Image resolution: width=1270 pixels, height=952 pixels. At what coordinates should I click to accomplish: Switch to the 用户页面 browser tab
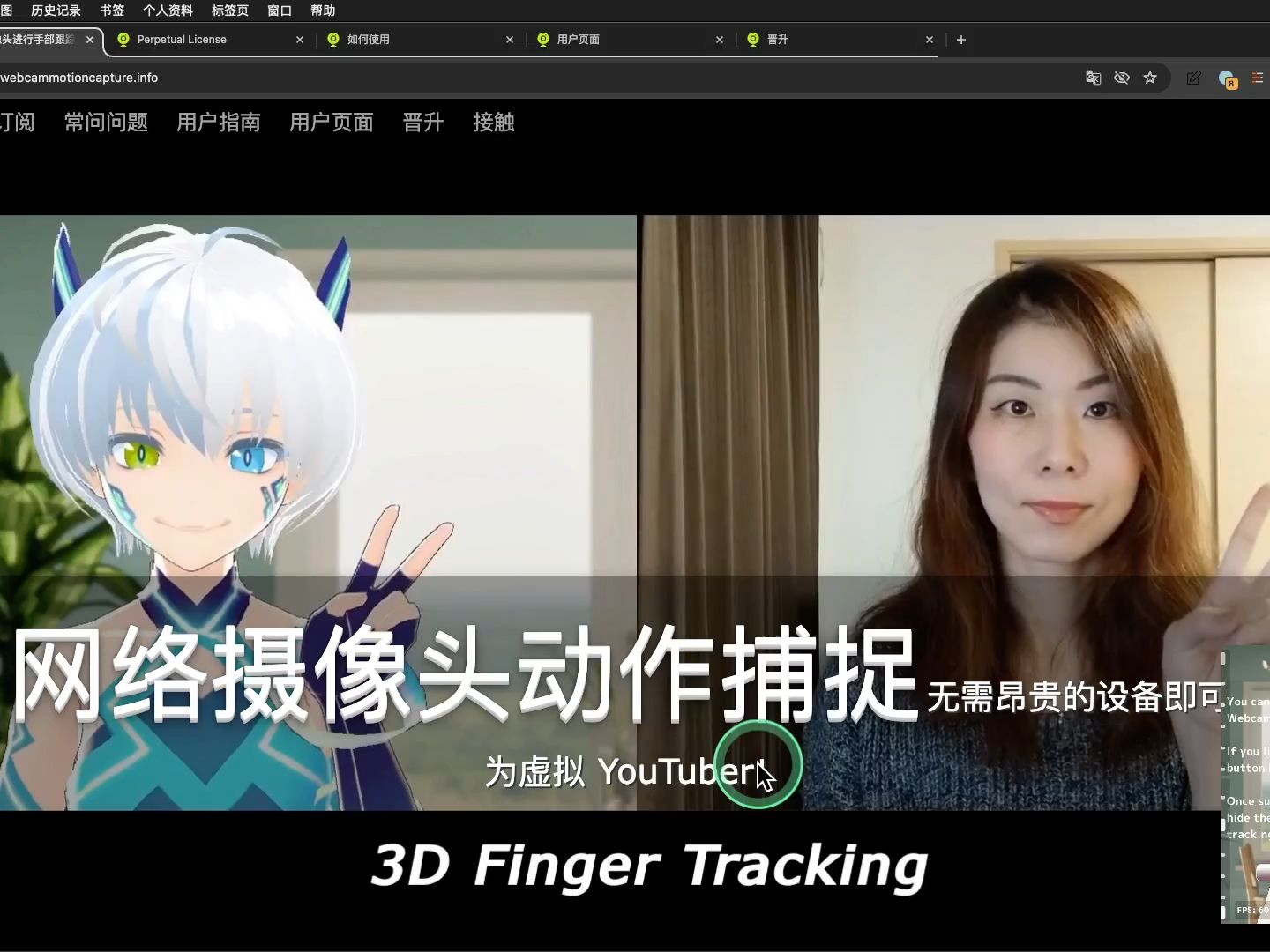point(630,40)
